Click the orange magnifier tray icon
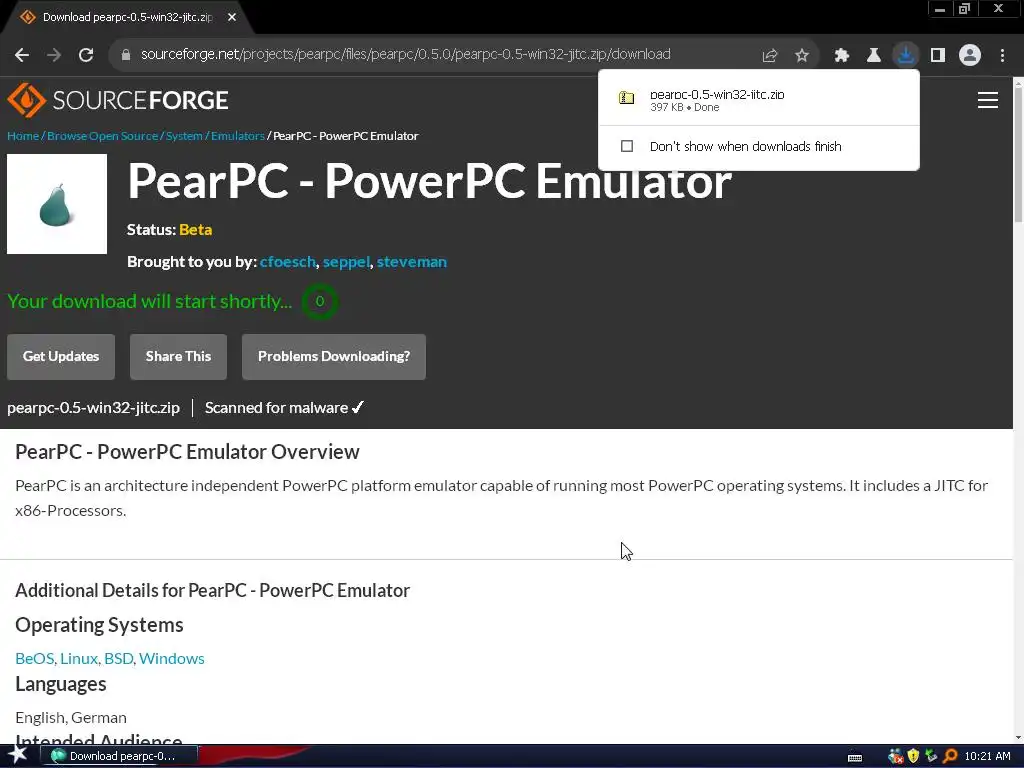This screenshot has height=768, width=1024. [950, 756]
